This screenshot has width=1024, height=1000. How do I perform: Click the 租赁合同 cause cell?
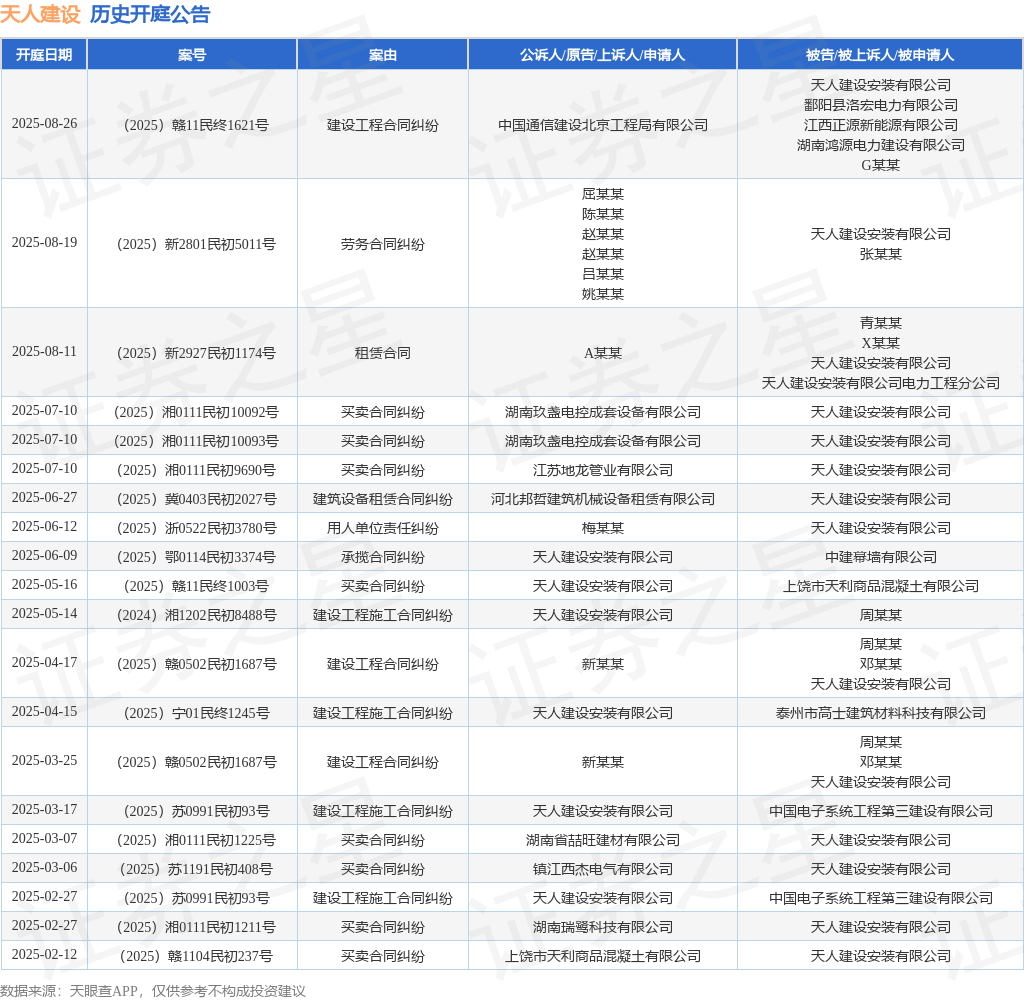click(x=383, y=353)
